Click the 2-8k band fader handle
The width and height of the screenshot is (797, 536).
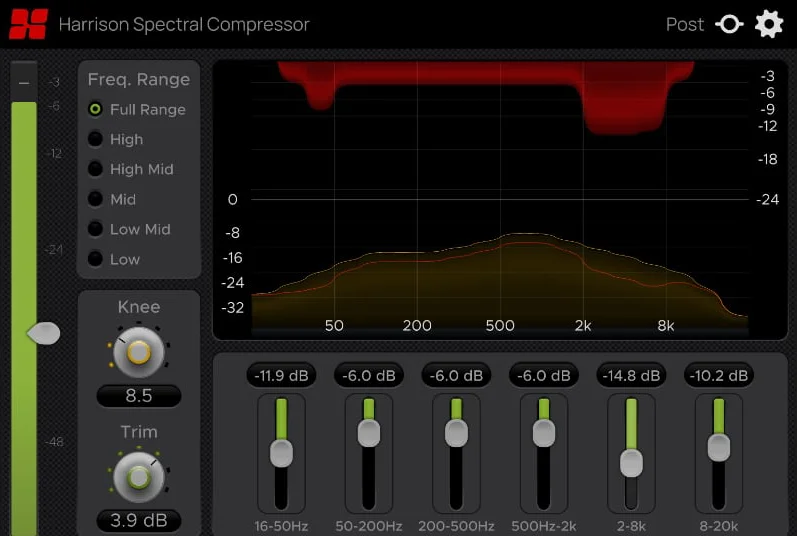(x=631, y=463)
